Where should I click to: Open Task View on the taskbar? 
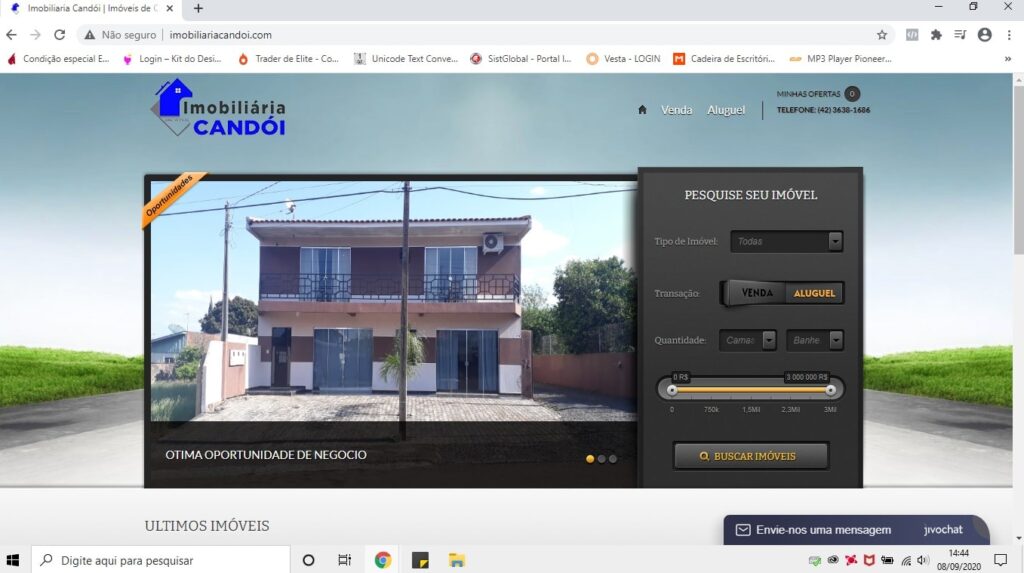pos(345,560)
